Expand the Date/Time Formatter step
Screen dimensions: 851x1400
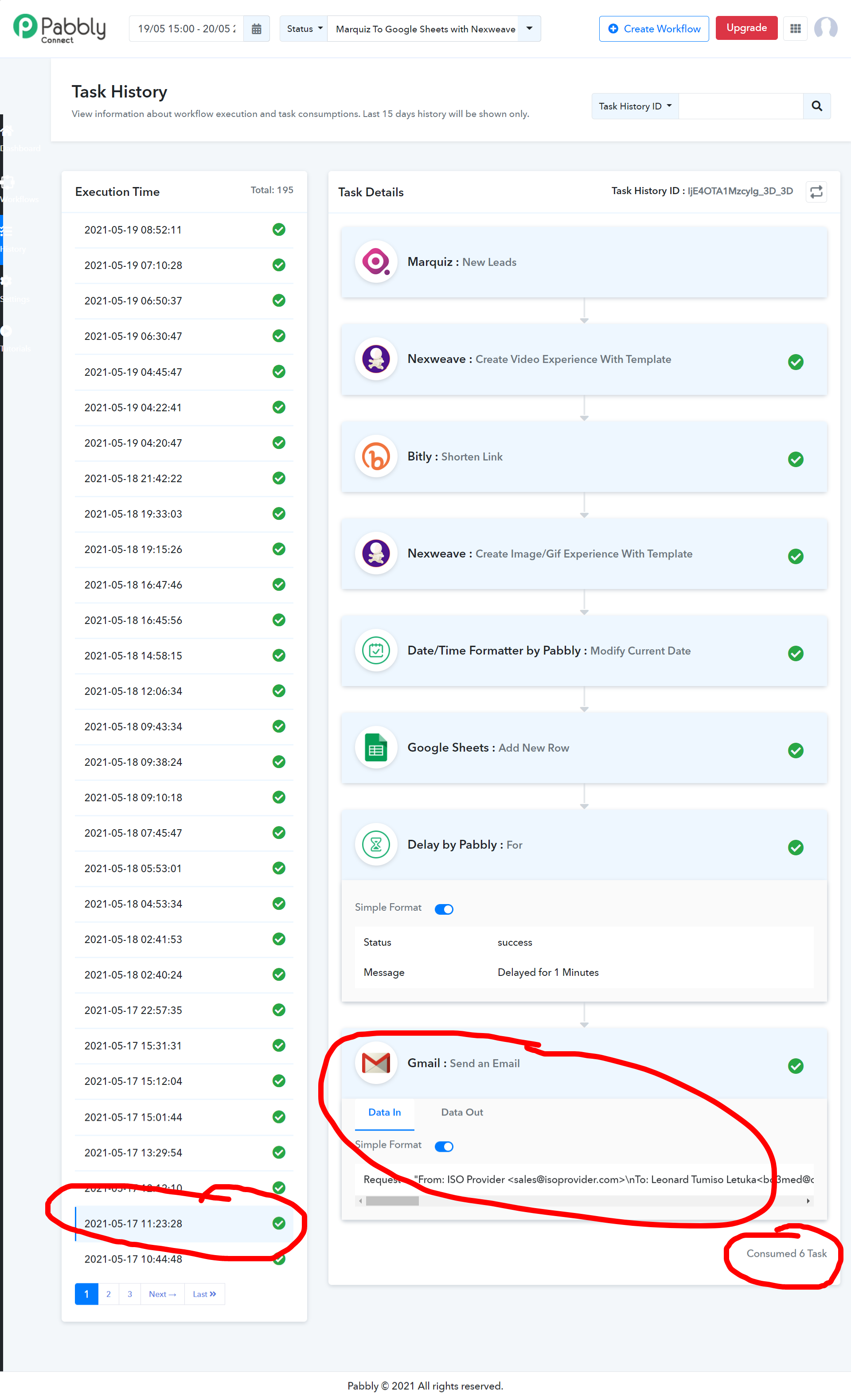point(584,651)
